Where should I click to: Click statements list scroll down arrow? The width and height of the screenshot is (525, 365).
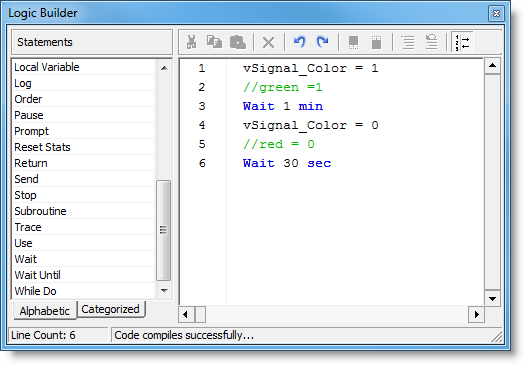click(x=164, y=290)
